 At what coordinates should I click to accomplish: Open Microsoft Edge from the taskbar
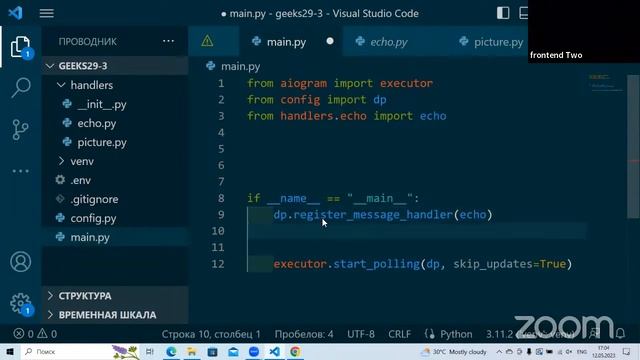171,351
